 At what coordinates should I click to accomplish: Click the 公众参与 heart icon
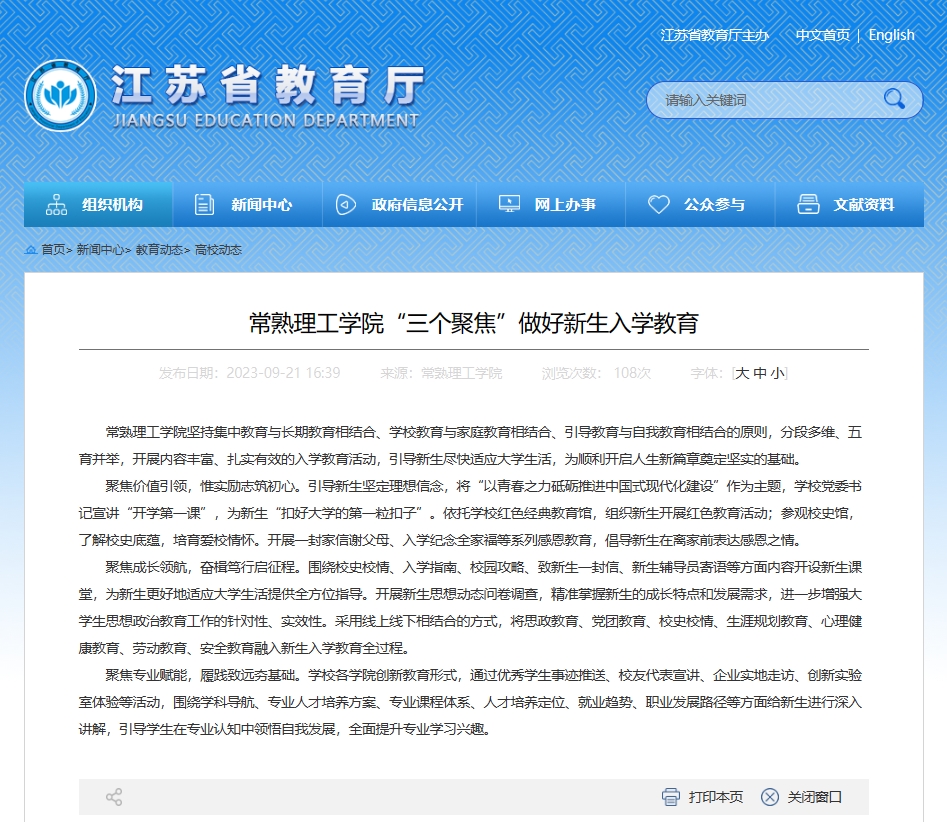point(658,205)
